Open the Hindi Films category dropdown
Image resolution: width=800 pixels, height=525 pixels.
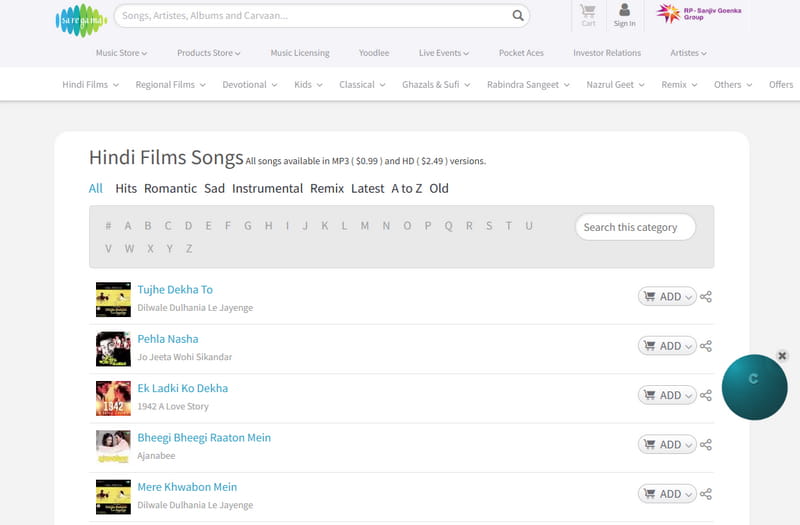point(90,85)
